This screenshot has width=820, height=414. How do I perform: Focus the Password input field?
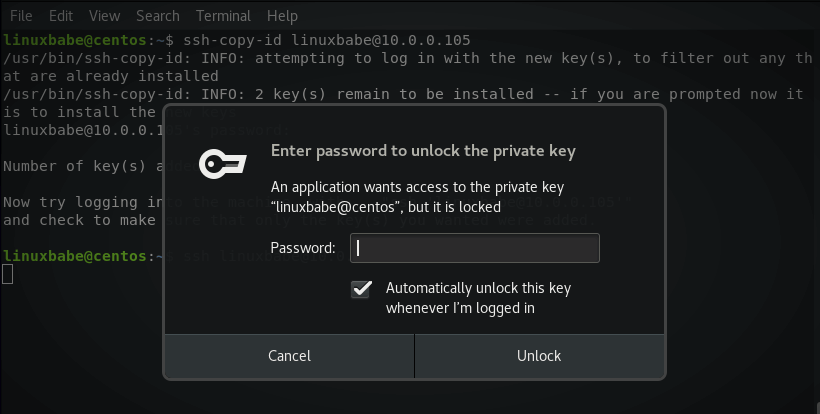[474, 248]
